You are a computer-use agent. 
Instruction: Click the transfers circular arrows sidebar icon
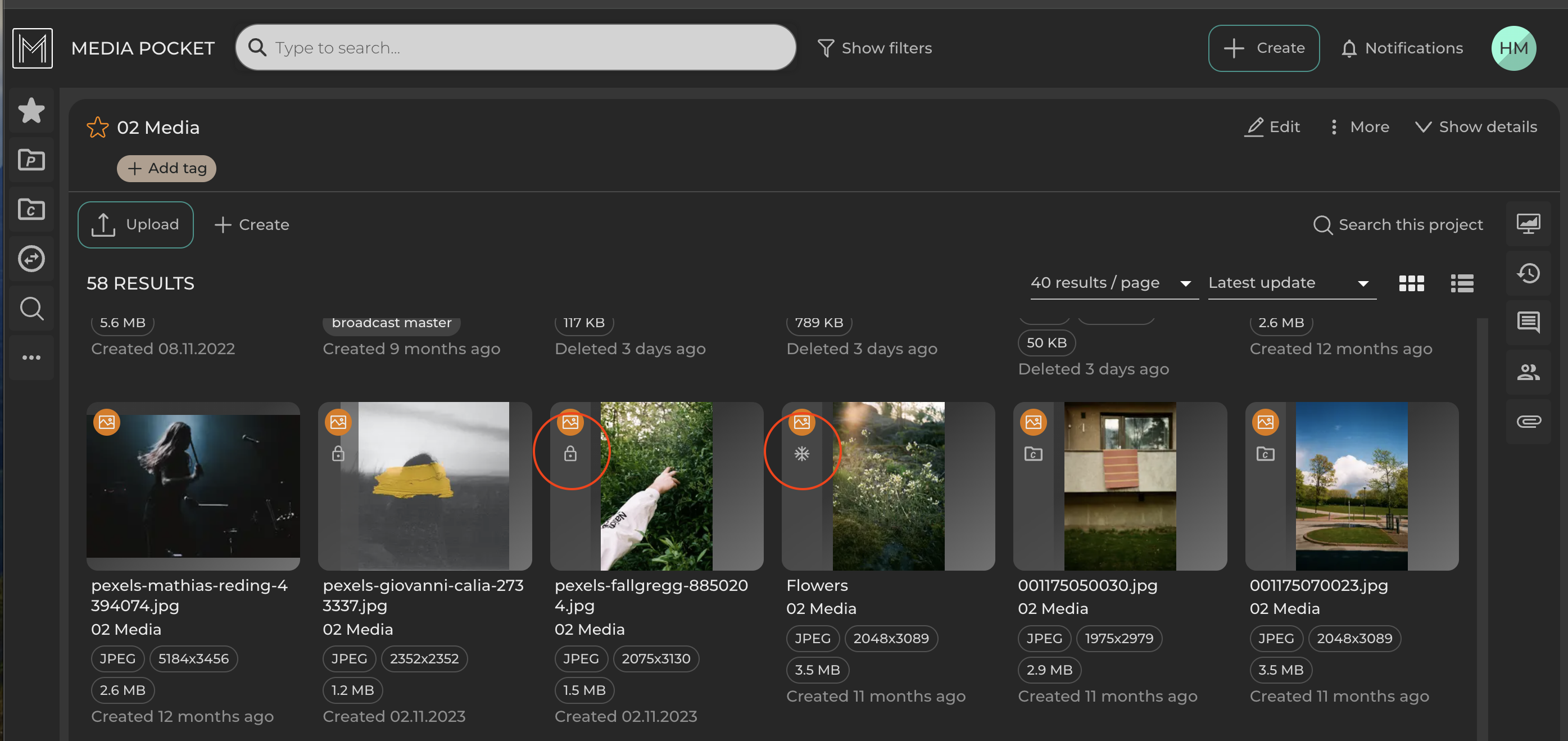[31, 259]
